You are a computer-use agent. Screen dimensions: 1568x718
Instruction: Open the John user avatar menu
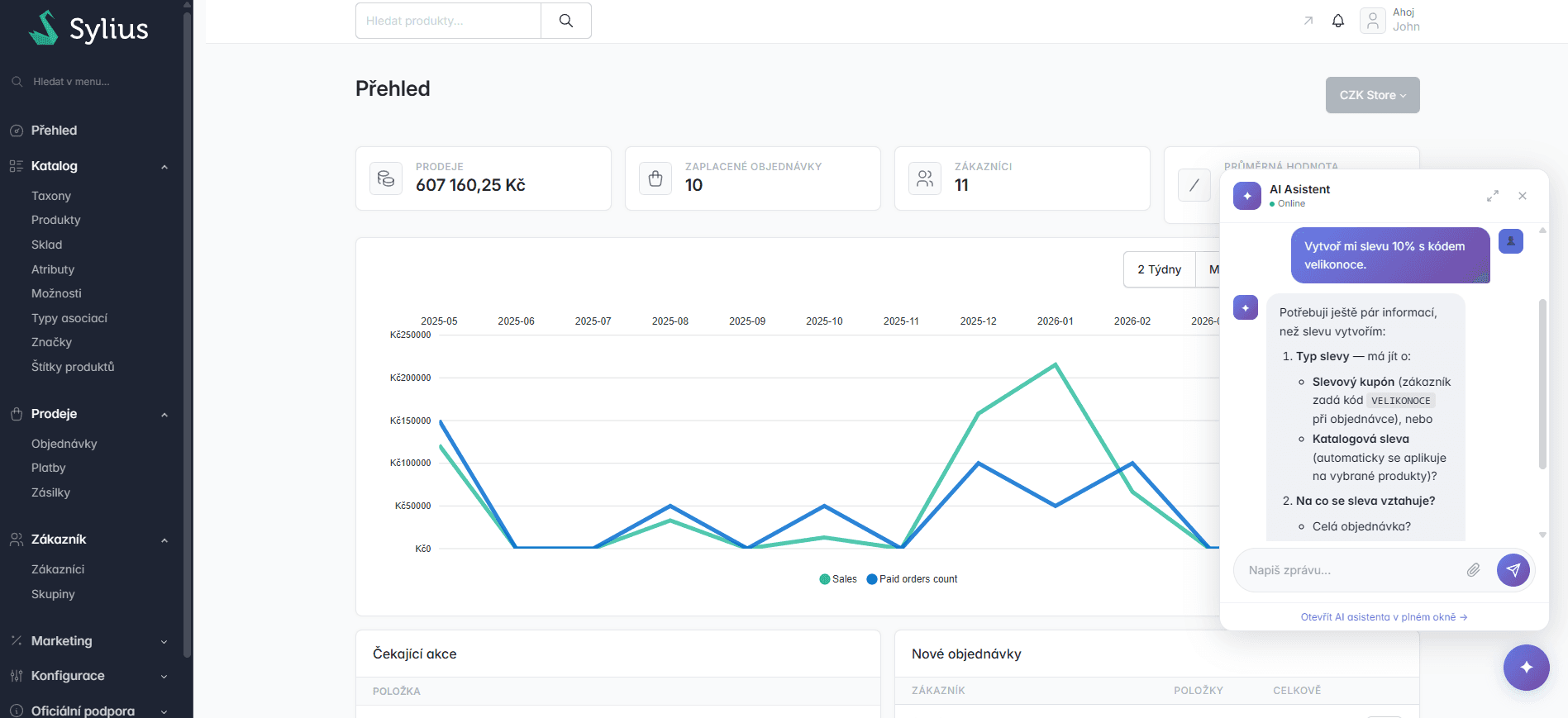pyautogui.click(x=1373, y=21)
